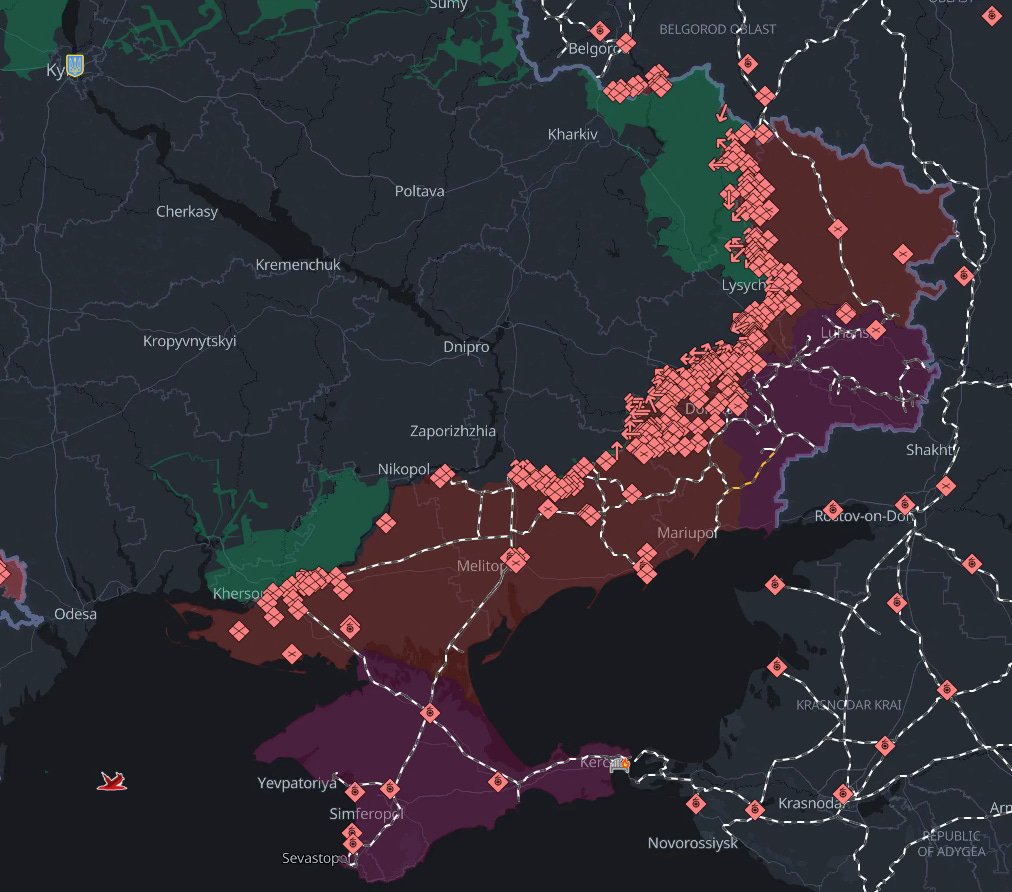The height and width of the screenshot is (892, 1012).
Task: Open the X marker in eastern Luhansk region
Action: tap(903, 254)
